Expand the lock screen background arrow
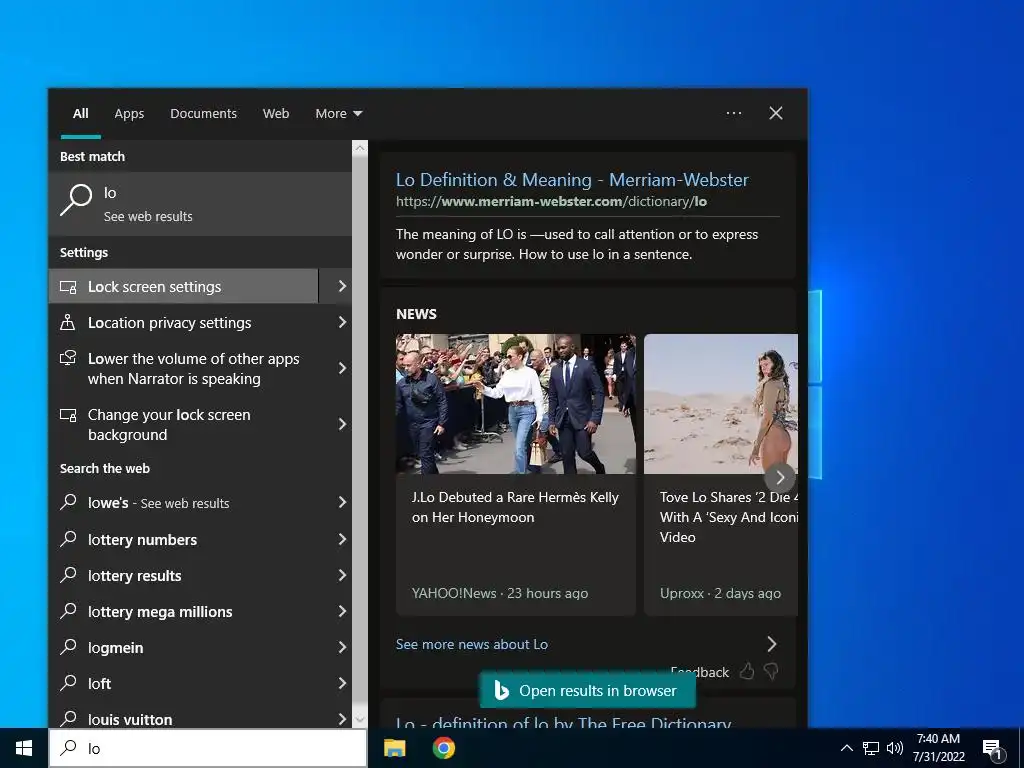This screenshot has height=768, width=1024. (x=342, y=424)
